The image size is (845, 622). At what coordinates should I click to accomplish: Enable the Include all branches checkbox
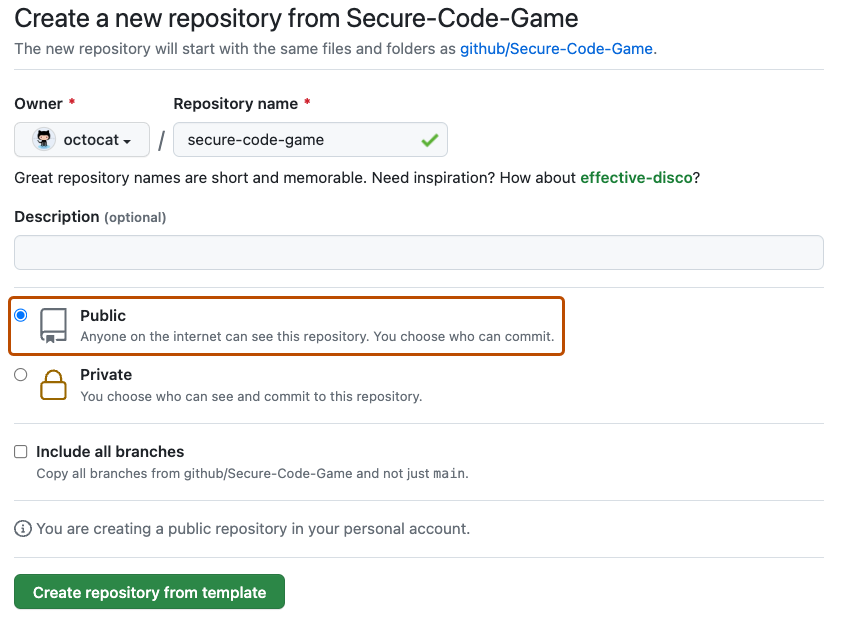[21, 452]
